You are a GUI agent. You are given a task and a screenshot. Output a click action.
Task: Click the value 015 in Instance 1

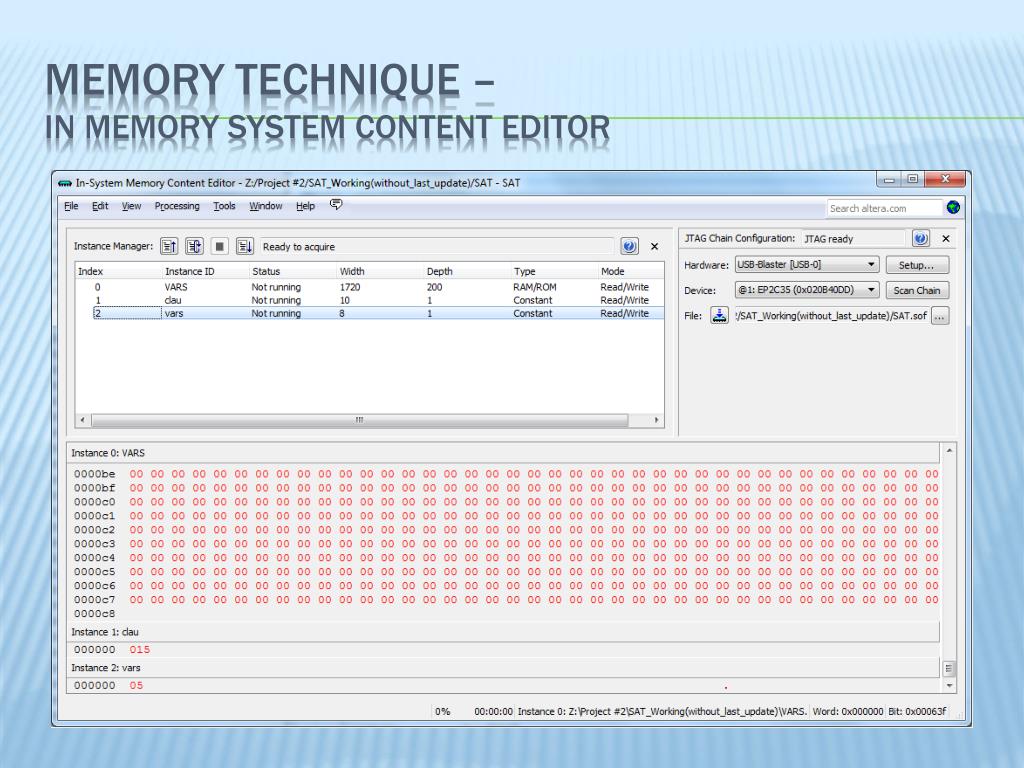coord(140,650)
